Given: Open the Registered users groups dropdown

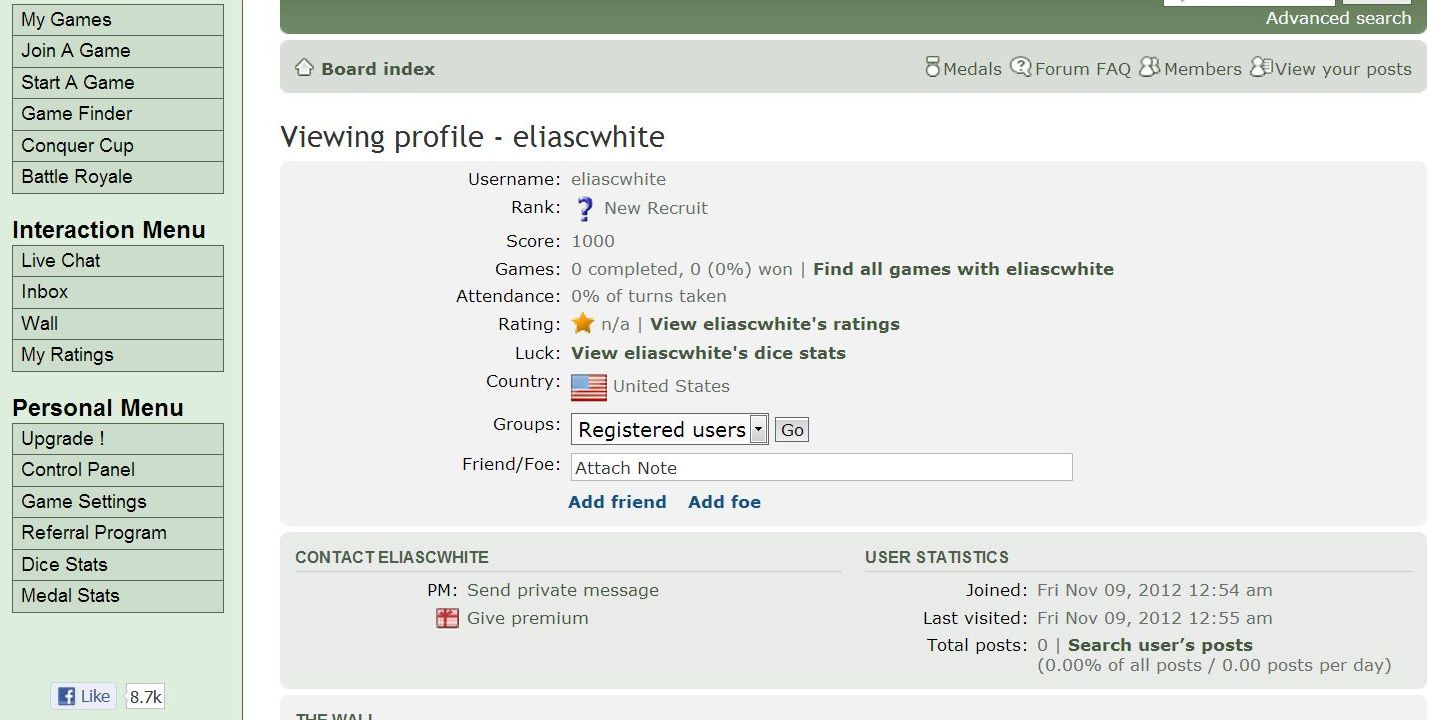Looking at the screenshot, I should pyautogui.click(x=669, y=430).
